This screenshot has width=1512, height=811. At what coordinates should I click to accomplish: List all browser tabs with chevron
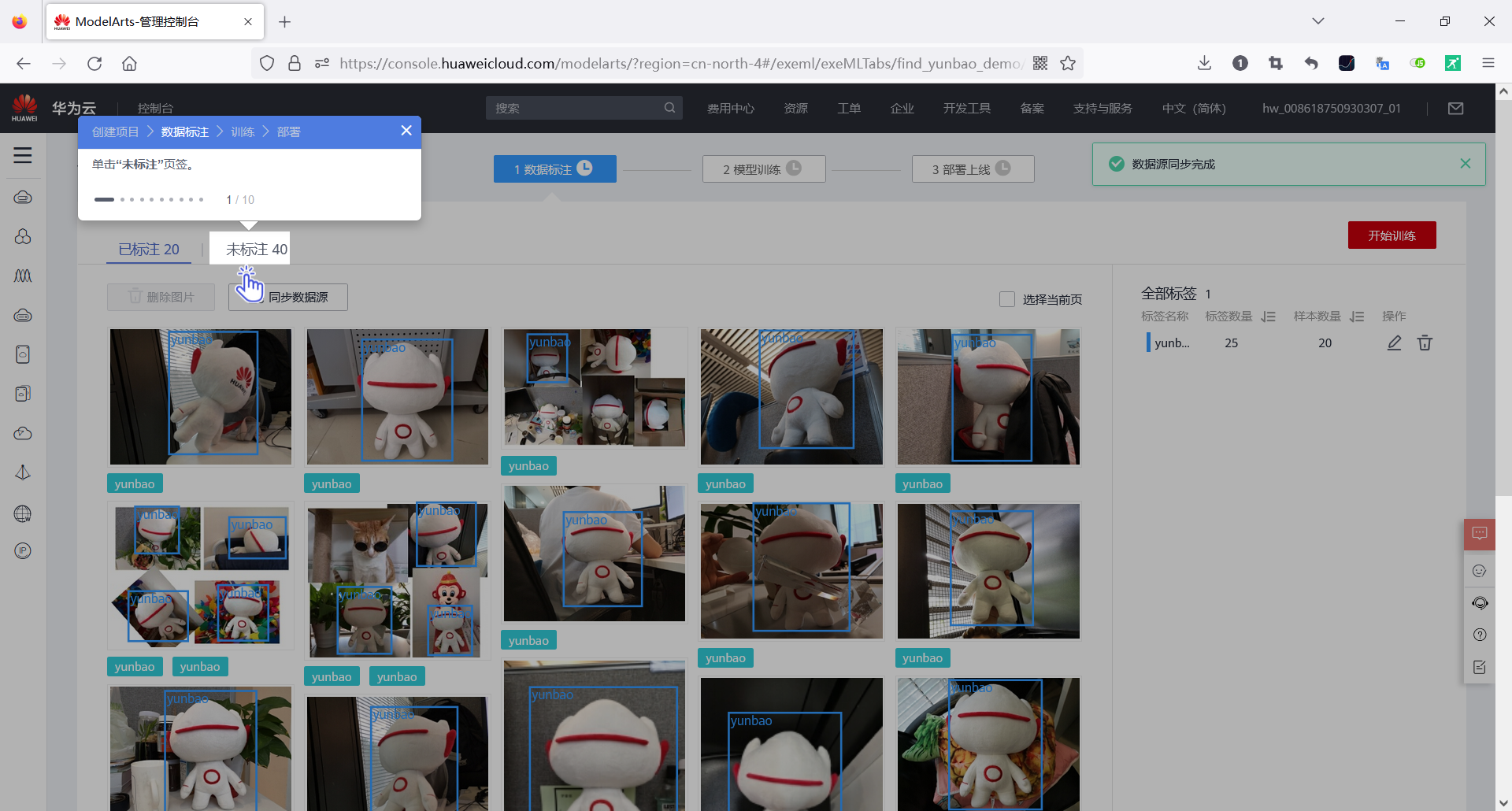[1318, 21]
